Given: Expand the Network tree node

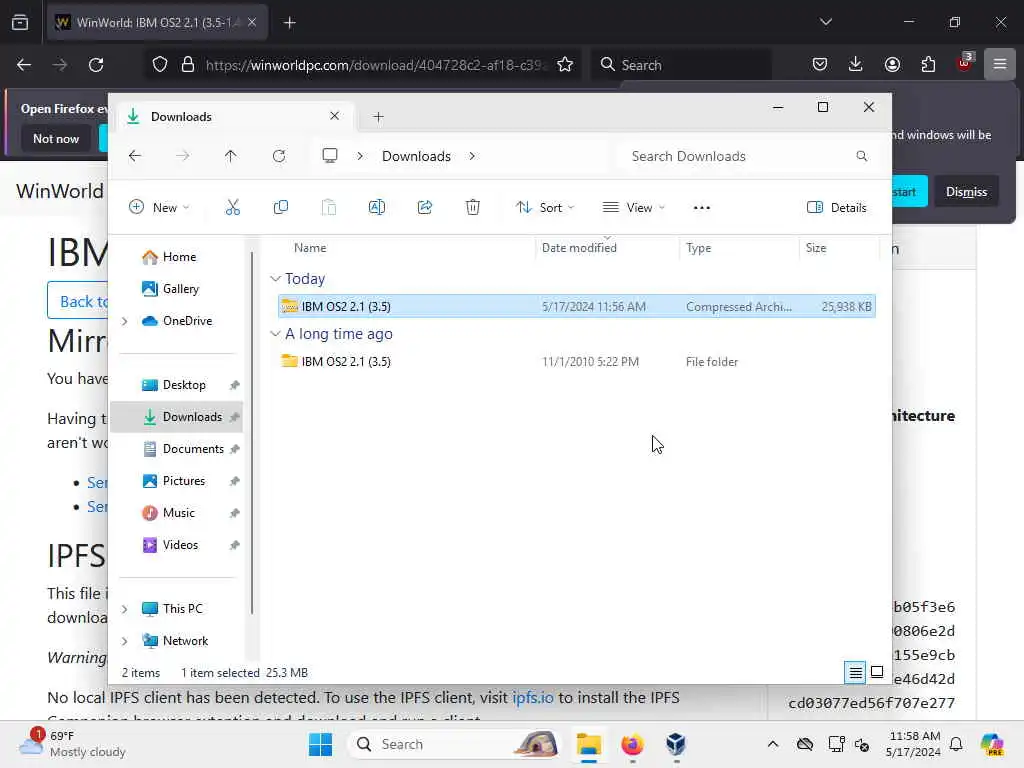Looking at the screenshot, I should pyautogui.click(x=125, y=641).
